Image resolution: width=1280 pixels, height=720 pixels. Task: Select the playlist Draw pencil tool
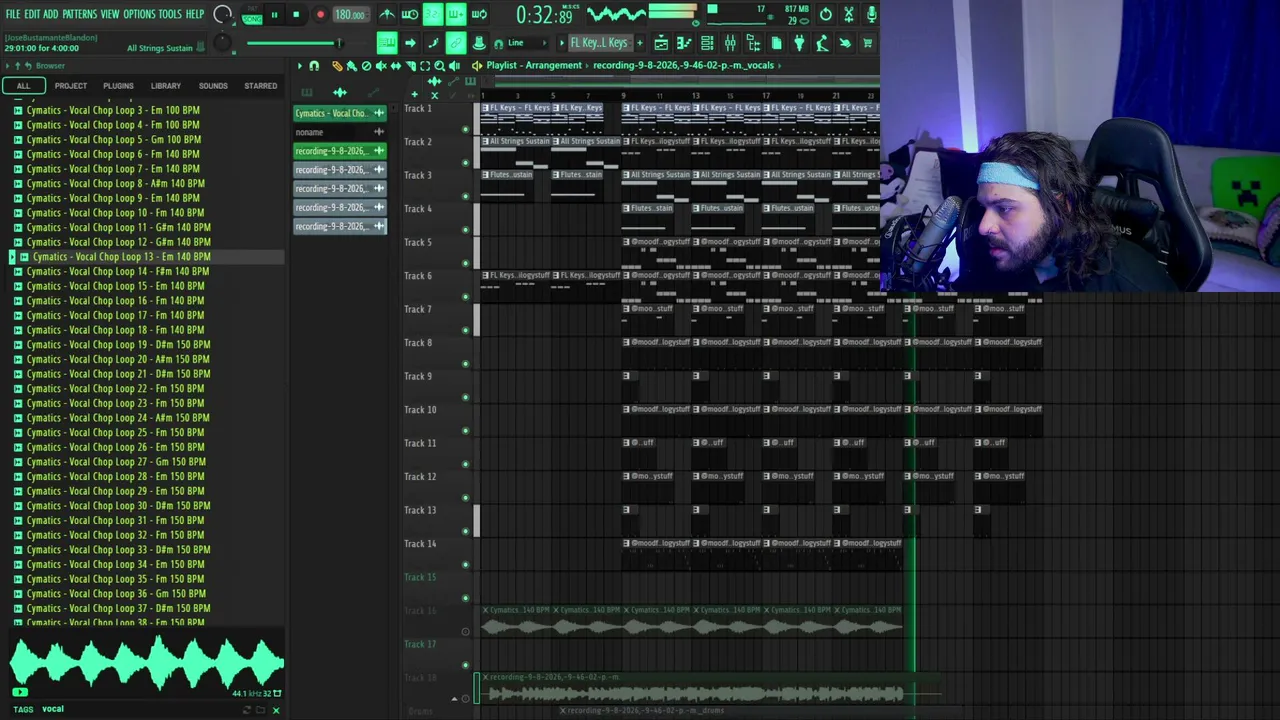337,66
